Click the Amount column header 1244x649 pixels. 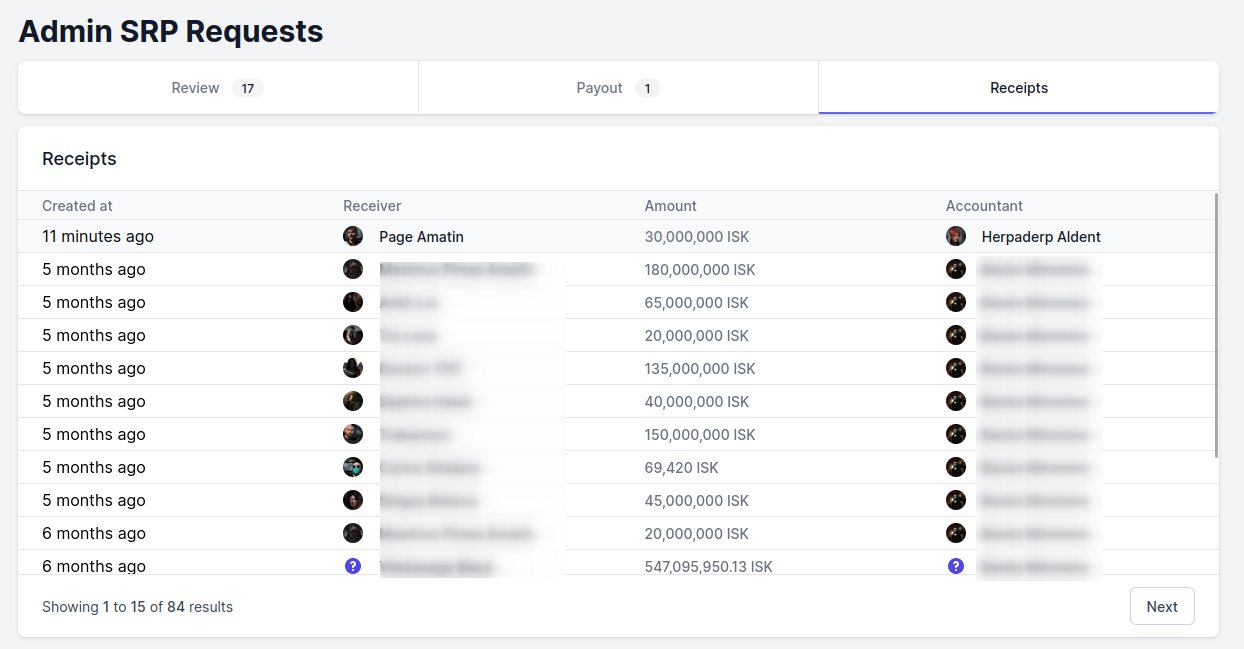[x=670, y=206]
